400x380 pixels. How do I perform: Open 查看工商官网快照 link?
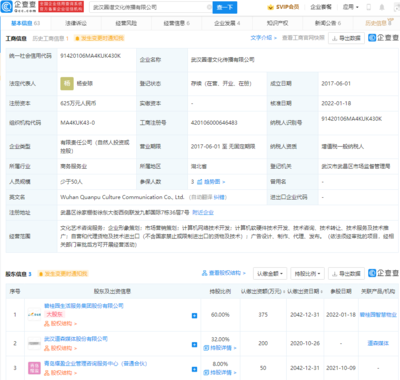click(303, 38)
